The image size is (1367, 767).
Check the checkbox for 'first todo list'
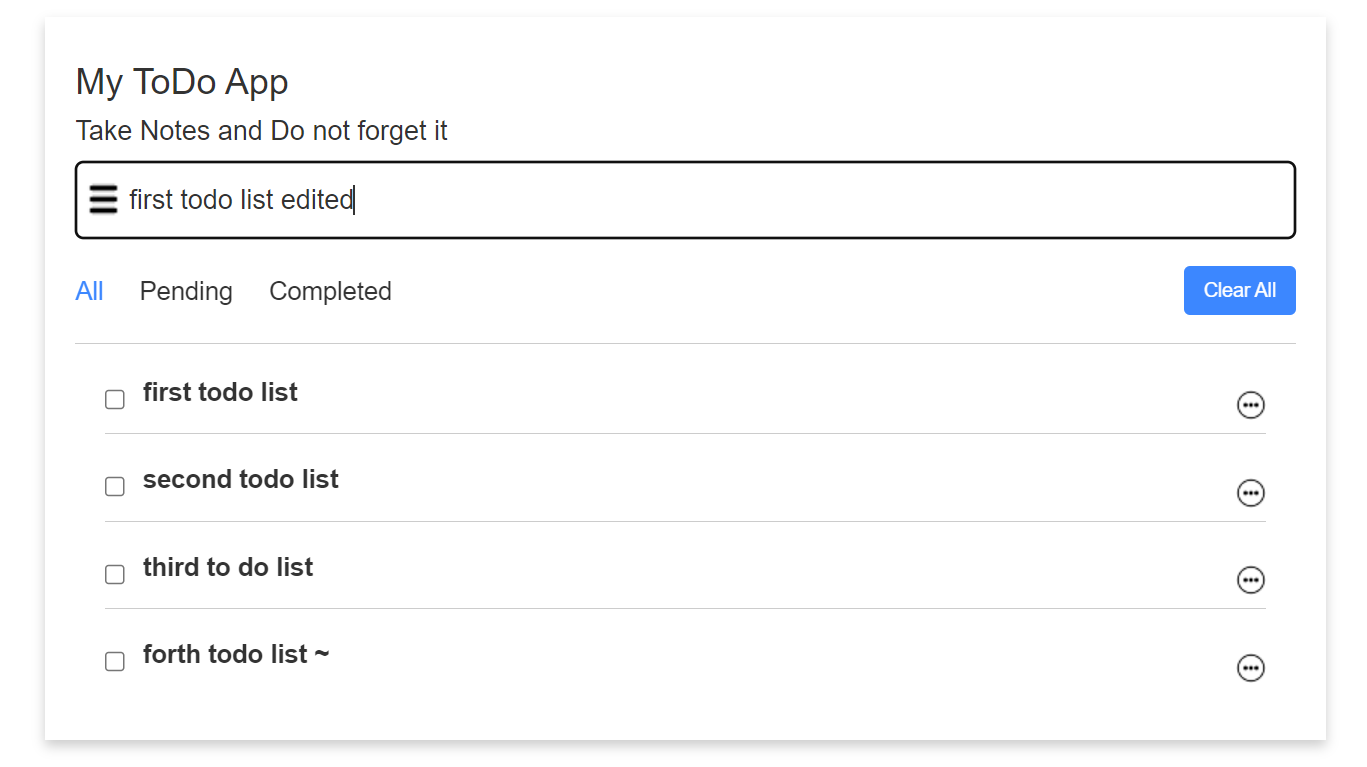pyautogui.click(x=114, y=399)
